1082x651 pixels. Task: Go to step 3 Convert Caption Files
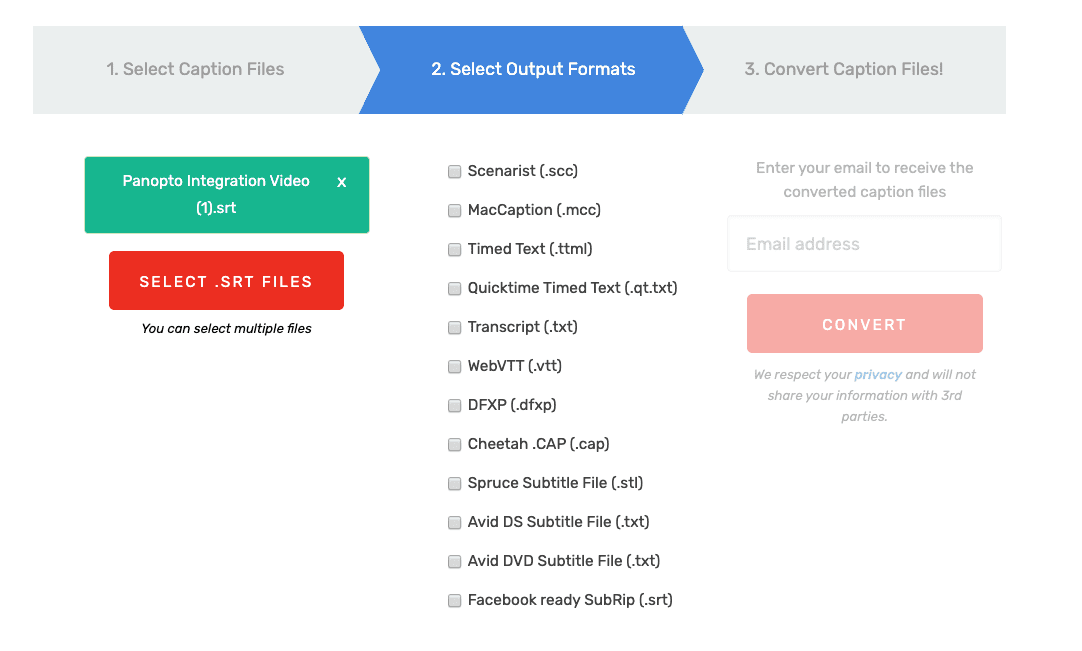pos(844,70)
